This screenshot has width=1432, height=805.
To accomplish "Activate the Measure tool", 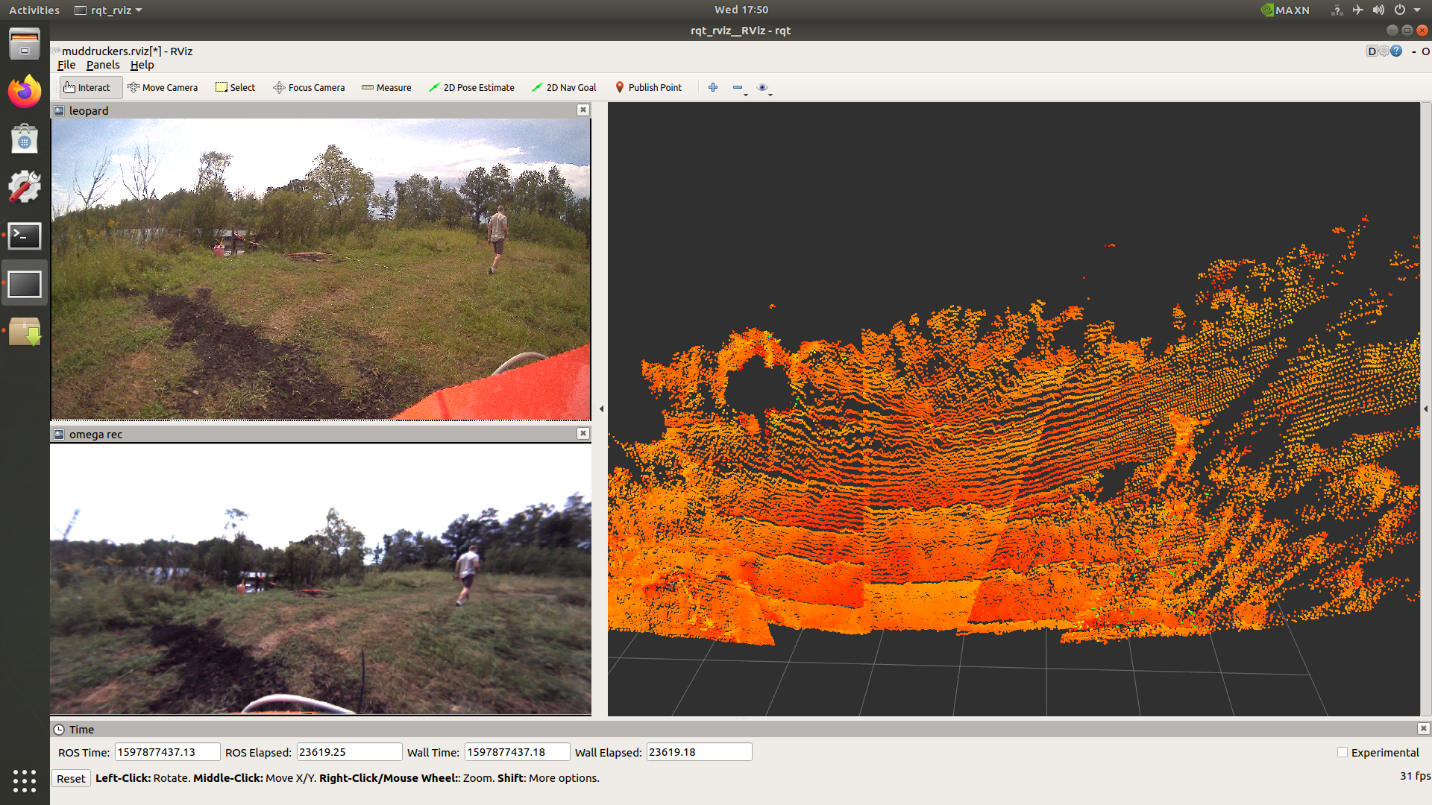I will [386, 87].
